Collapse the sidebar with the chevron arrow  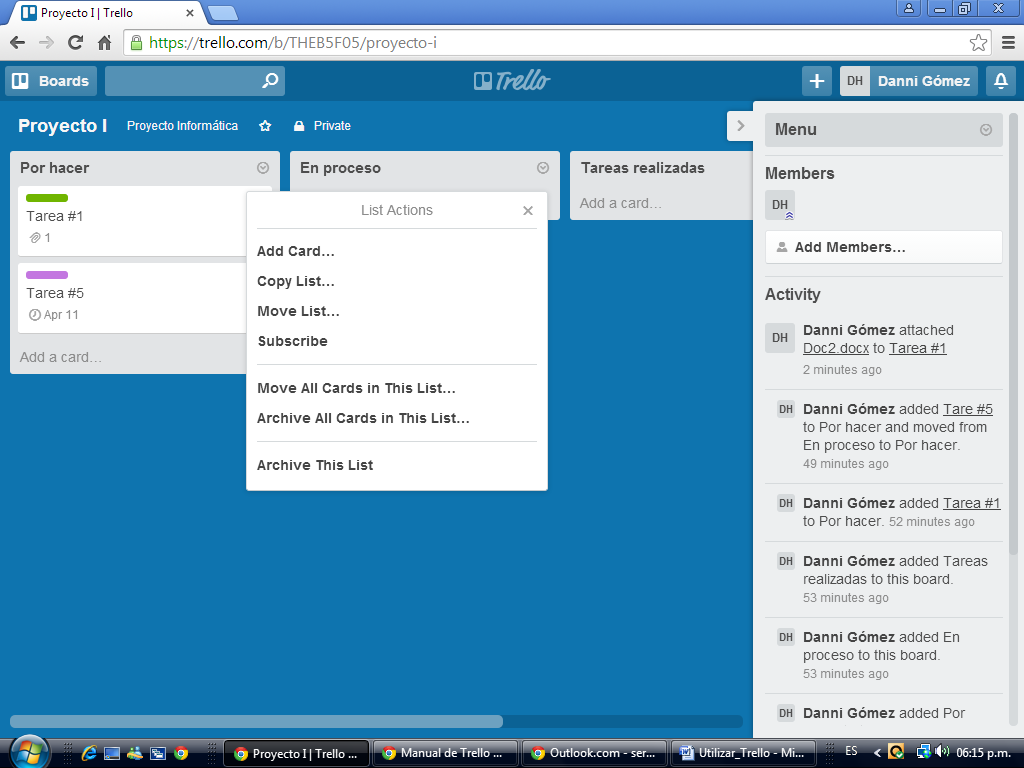(x=740, y=126)
